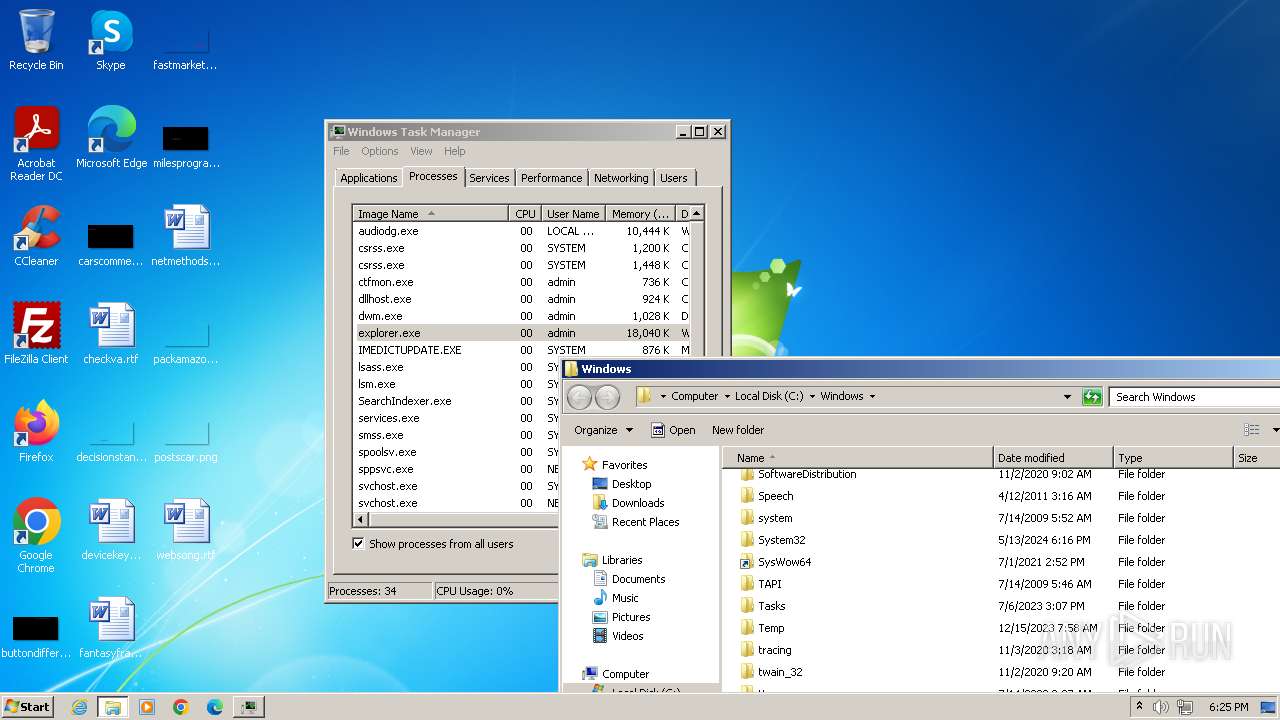1280x720 pixels.
Task: Expand the Local Disk (C:) breadcrumb arrow
Action: (x=812, y=397)
